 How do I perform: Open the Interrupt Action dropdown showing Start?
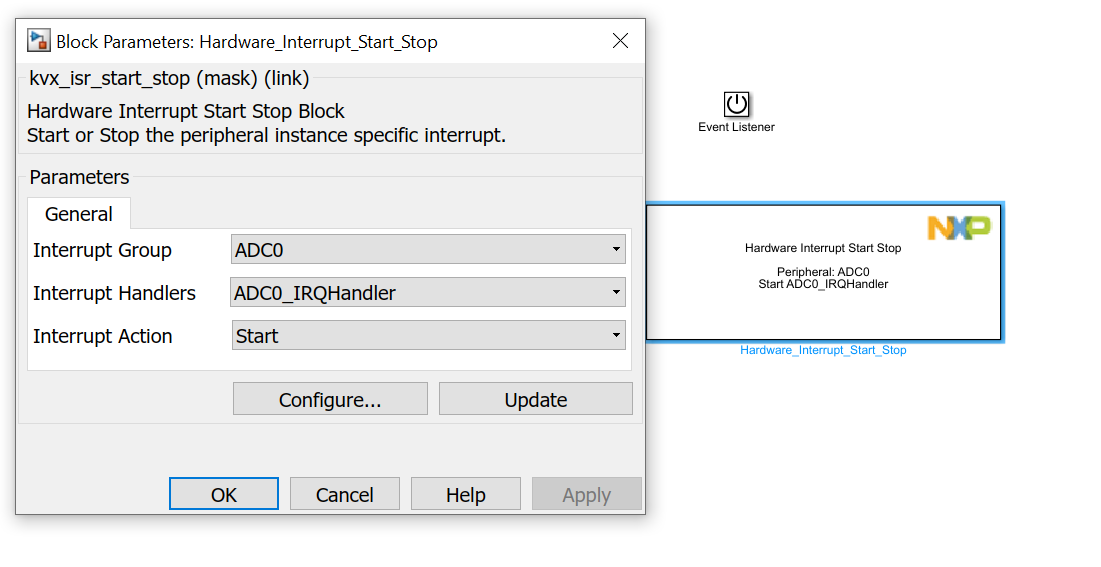[x=428, y=336]
